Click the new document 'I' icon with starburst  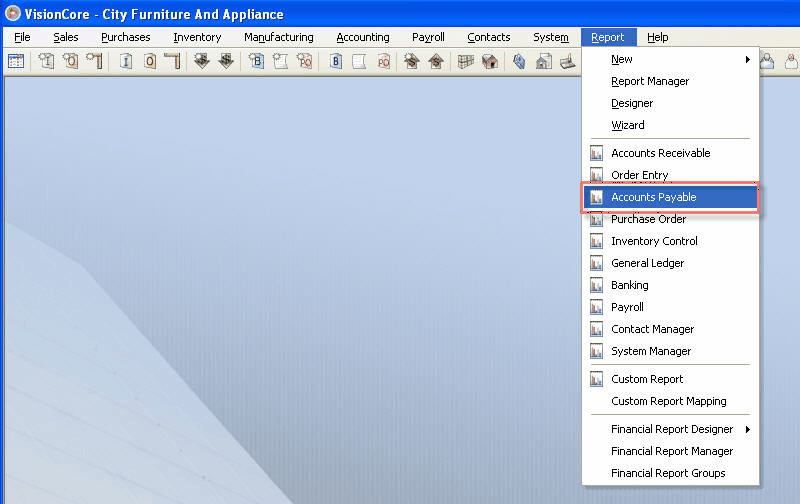pyautogui.click(x=46, y=61)
